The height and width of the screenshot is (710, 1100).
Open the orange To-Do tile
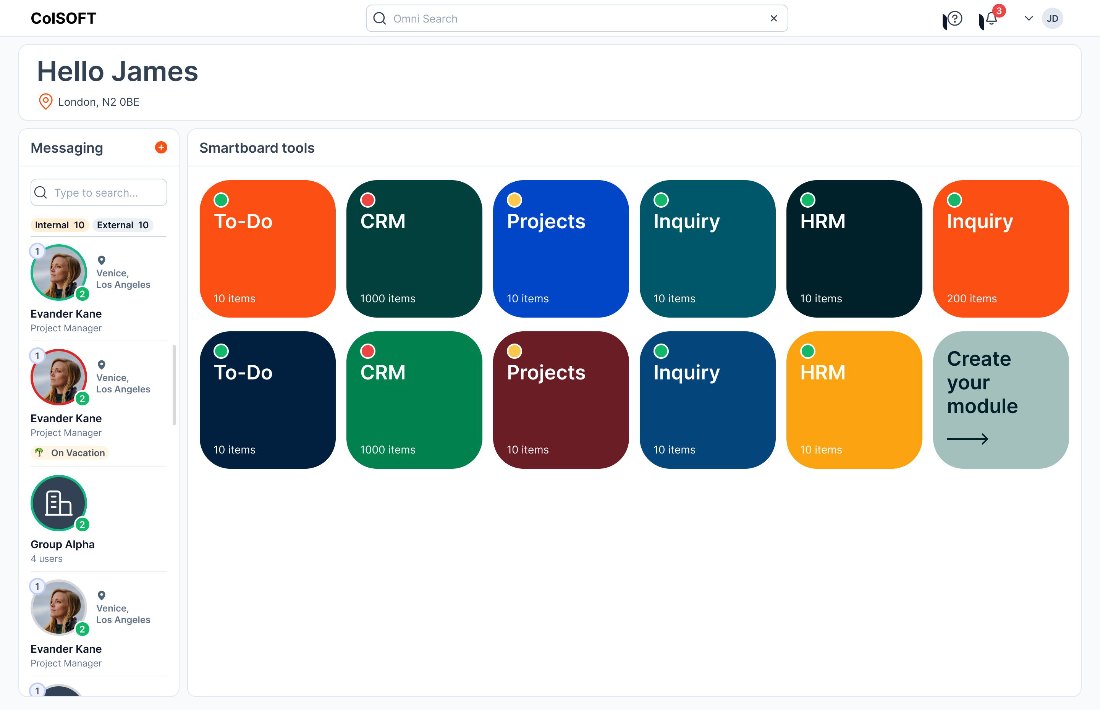[x=268, y=249]
